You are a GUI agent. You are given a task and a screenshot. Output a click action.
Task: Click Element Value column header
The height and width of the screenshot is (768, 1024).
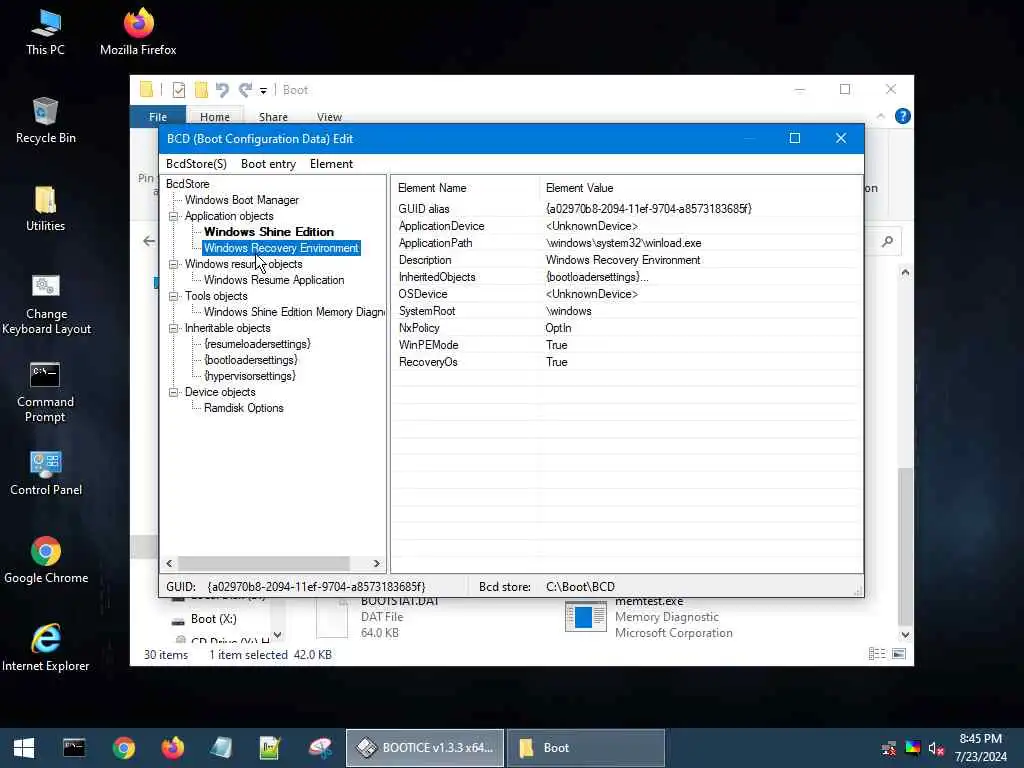coord(701,188)
